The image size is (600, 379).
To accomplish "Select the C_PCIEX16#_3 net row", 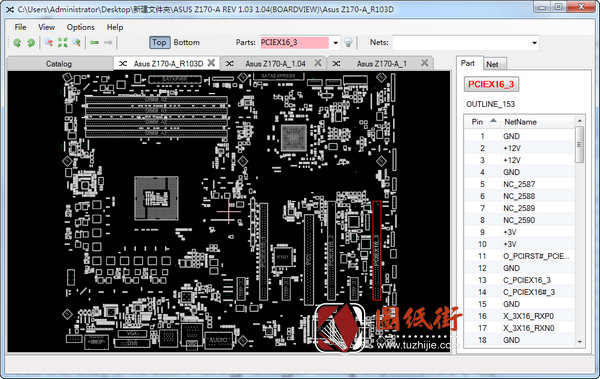I will (x=520, y=292).
